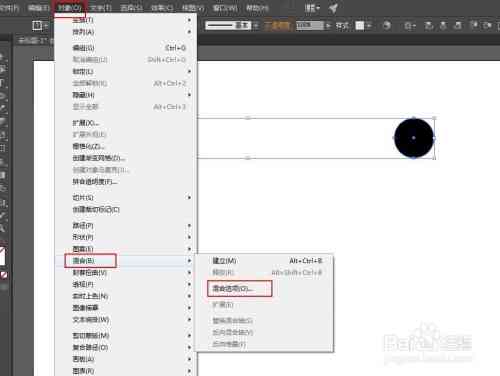Click 取消编组(U) Shift+Ctrl+G item
500x376 pixels.
tap(126, 60)
